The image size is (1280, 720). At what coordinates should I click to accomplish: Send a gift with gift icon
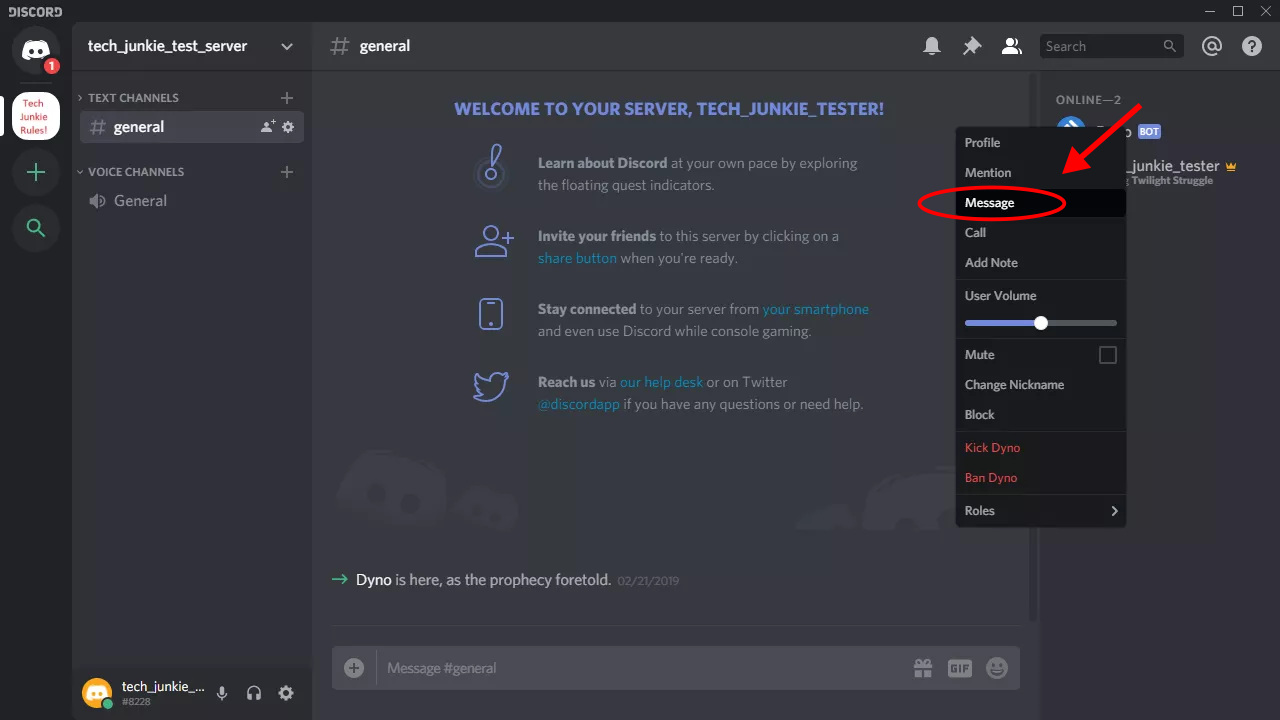(923, 668)
